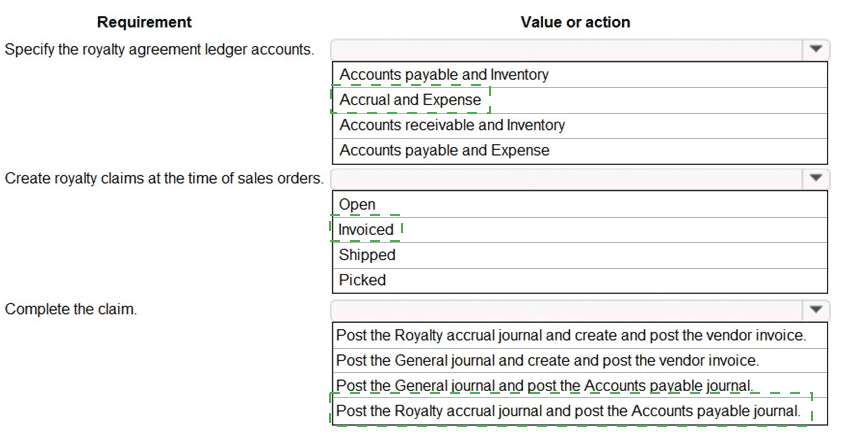Open the Complete the claim dropdown arrow

815,310
